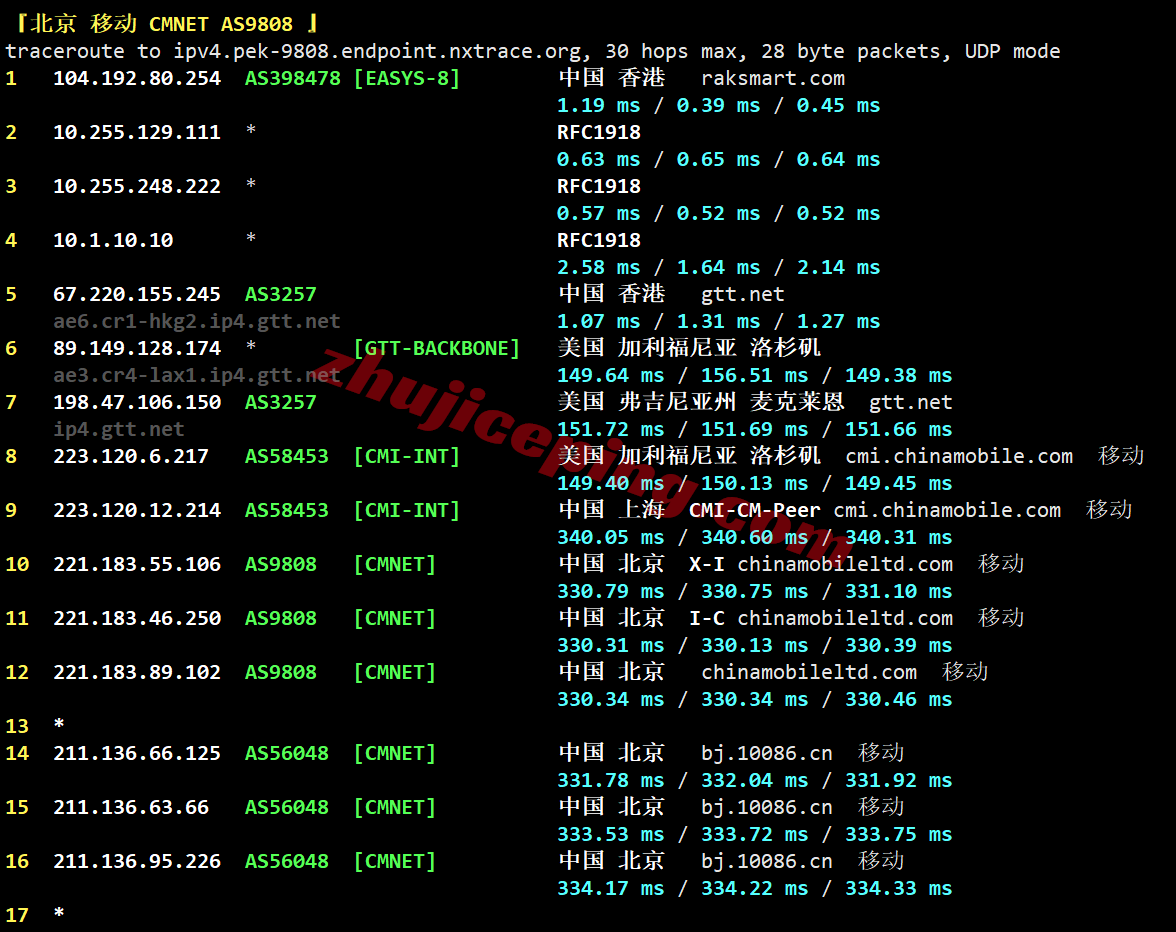Select IP 67.220.155.245 at hop 5

pos(137,295)
